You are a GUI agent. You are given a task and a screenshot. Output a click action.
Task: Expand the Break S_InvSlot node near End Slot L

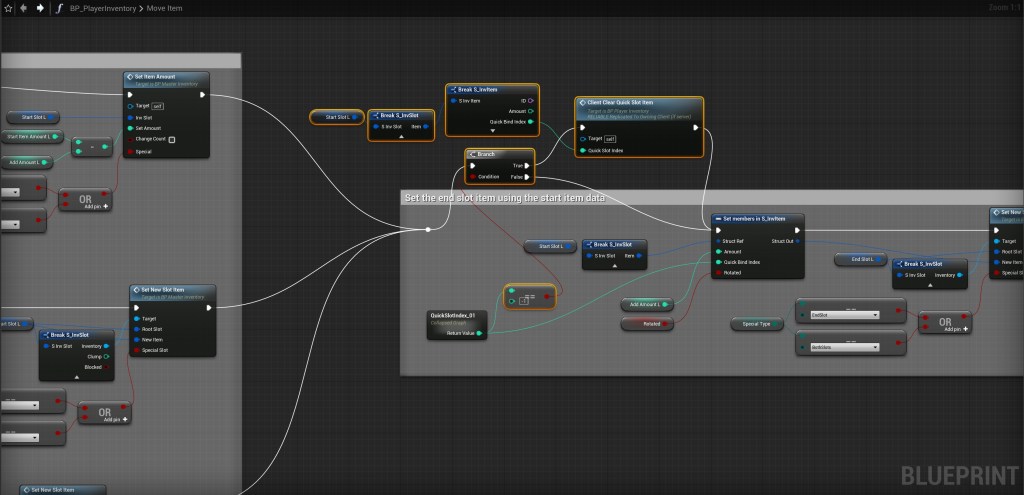click(x=931, y=284)
